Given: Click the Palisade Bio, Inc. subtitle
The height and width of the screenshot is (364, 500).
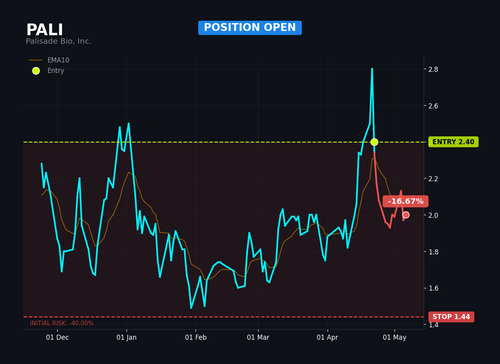Looking at the screenshot, I should [58, 41].
